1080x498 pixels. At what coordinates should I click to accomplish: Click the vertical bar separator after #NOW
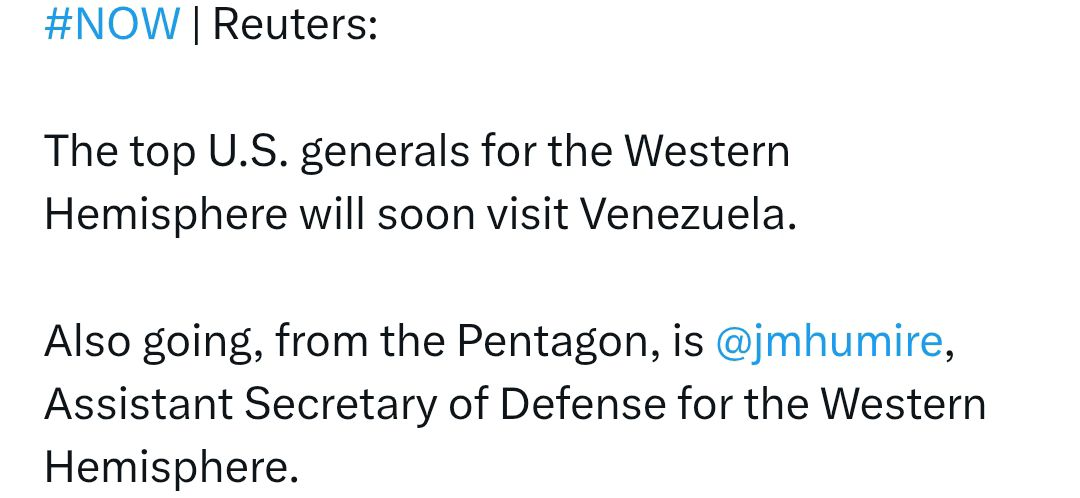195,23
